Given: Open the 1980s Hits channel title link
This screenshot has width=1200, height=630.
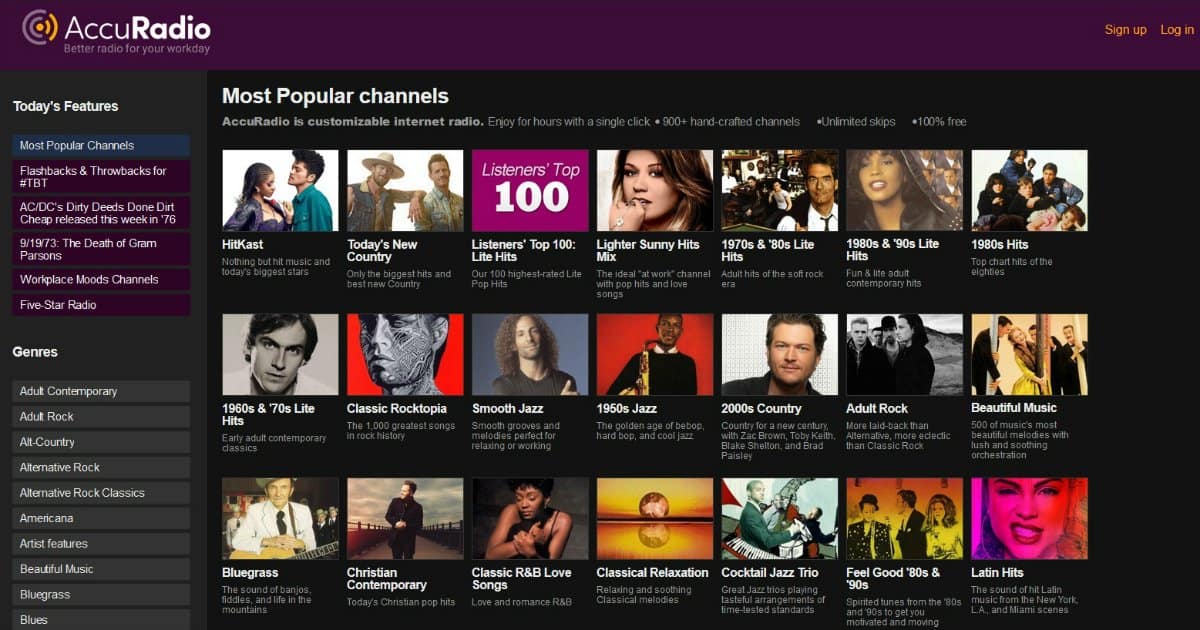Looking at the screenshot, I should 999,245.
